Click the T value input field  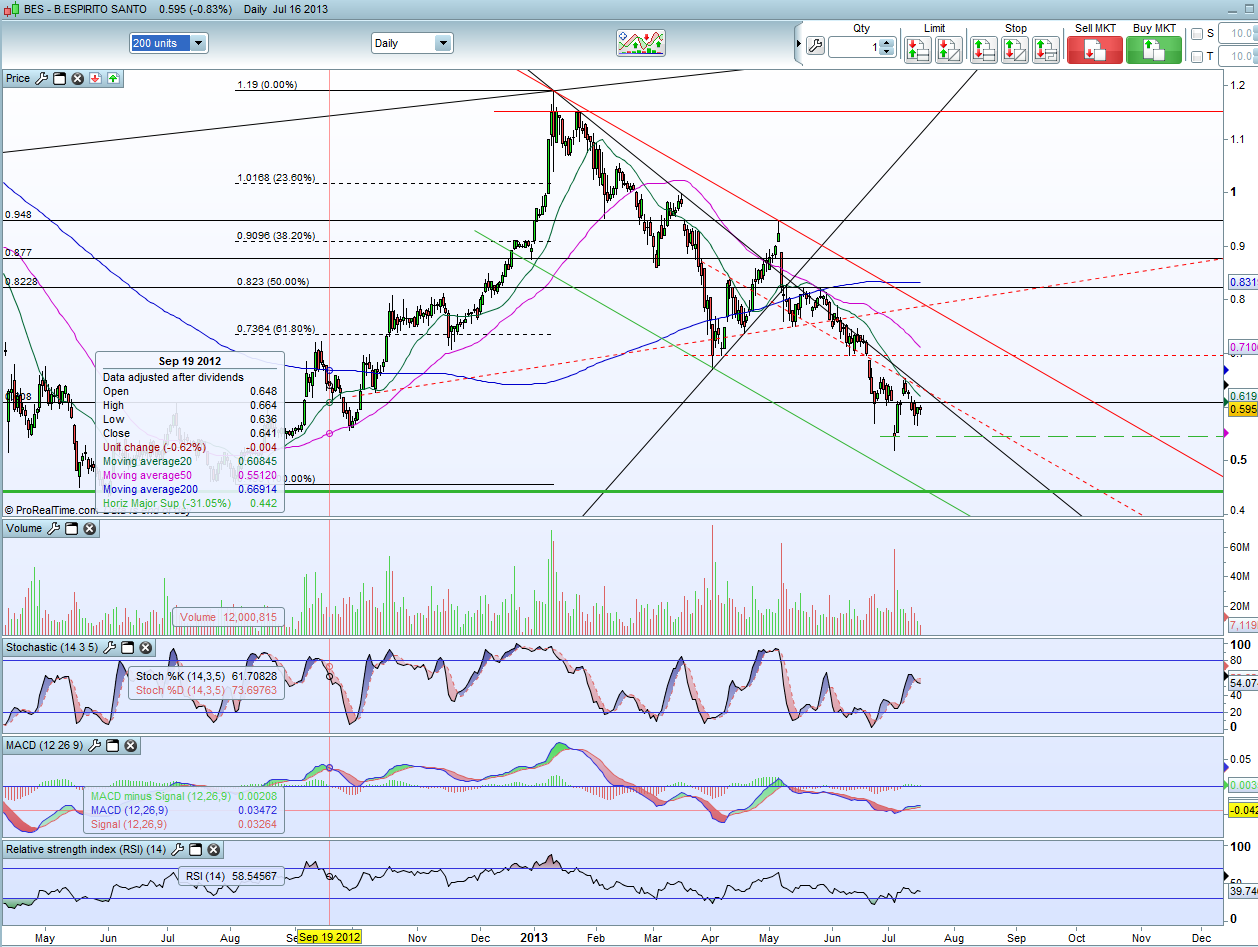point(1238,57)
